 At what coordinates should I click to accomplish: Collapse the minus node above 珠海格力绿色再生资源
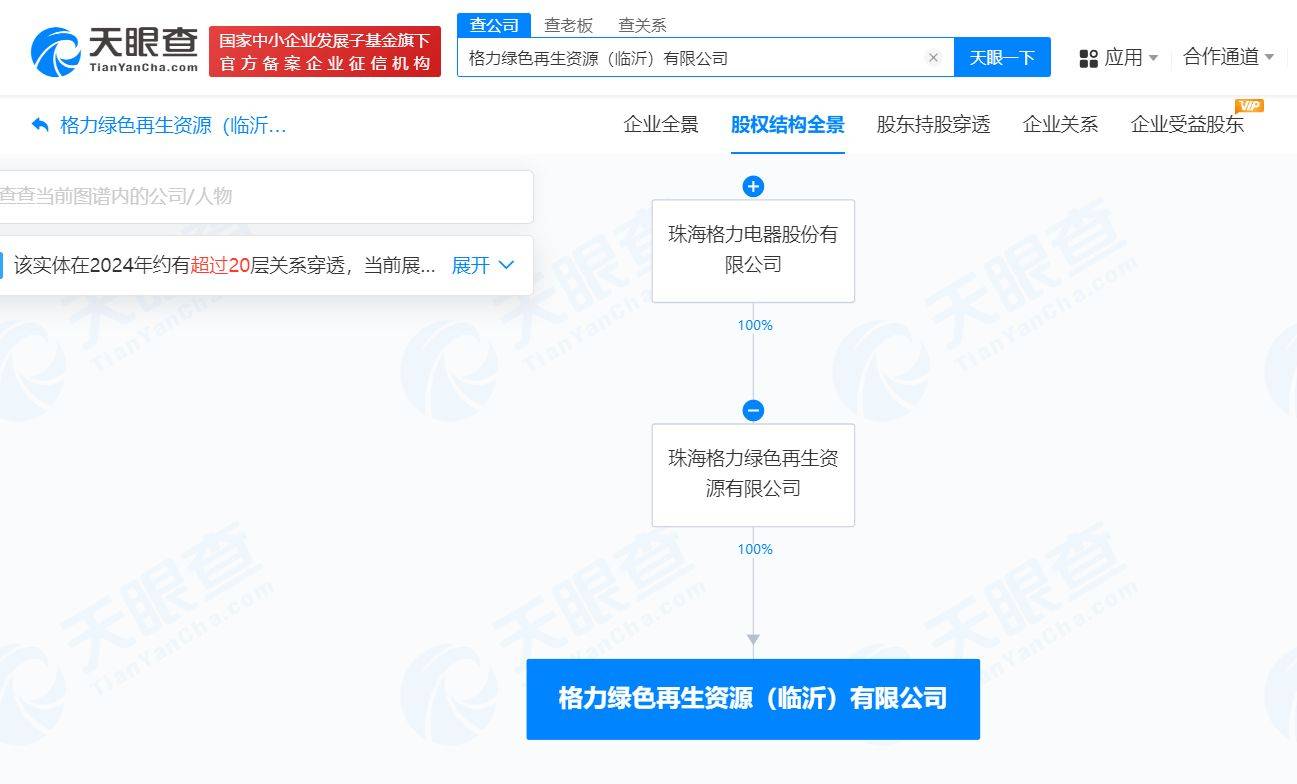click(753, 410)
